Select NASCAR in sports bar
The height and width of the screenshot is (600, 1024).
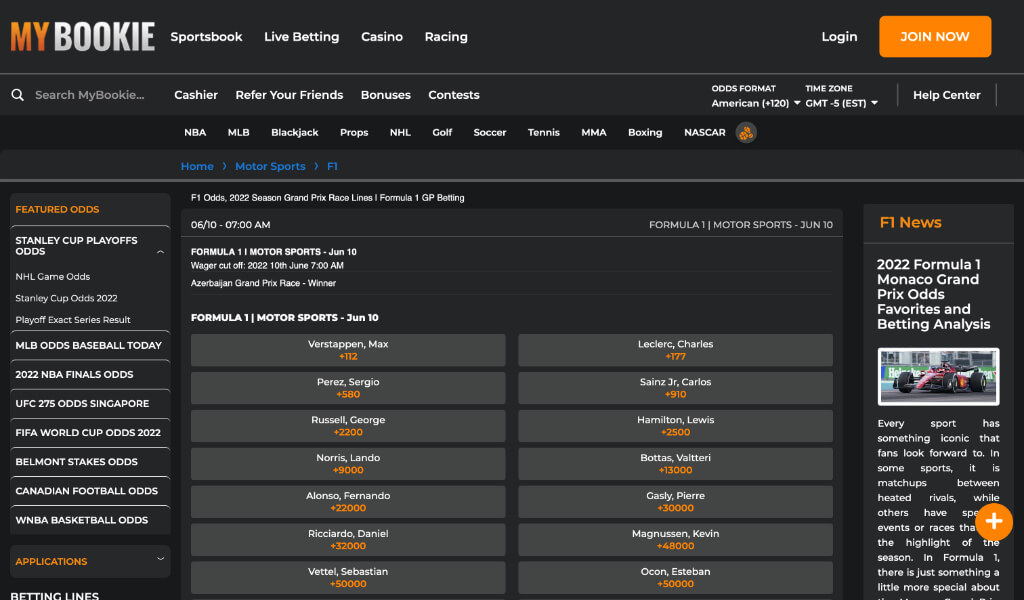[x=705, y=133]
